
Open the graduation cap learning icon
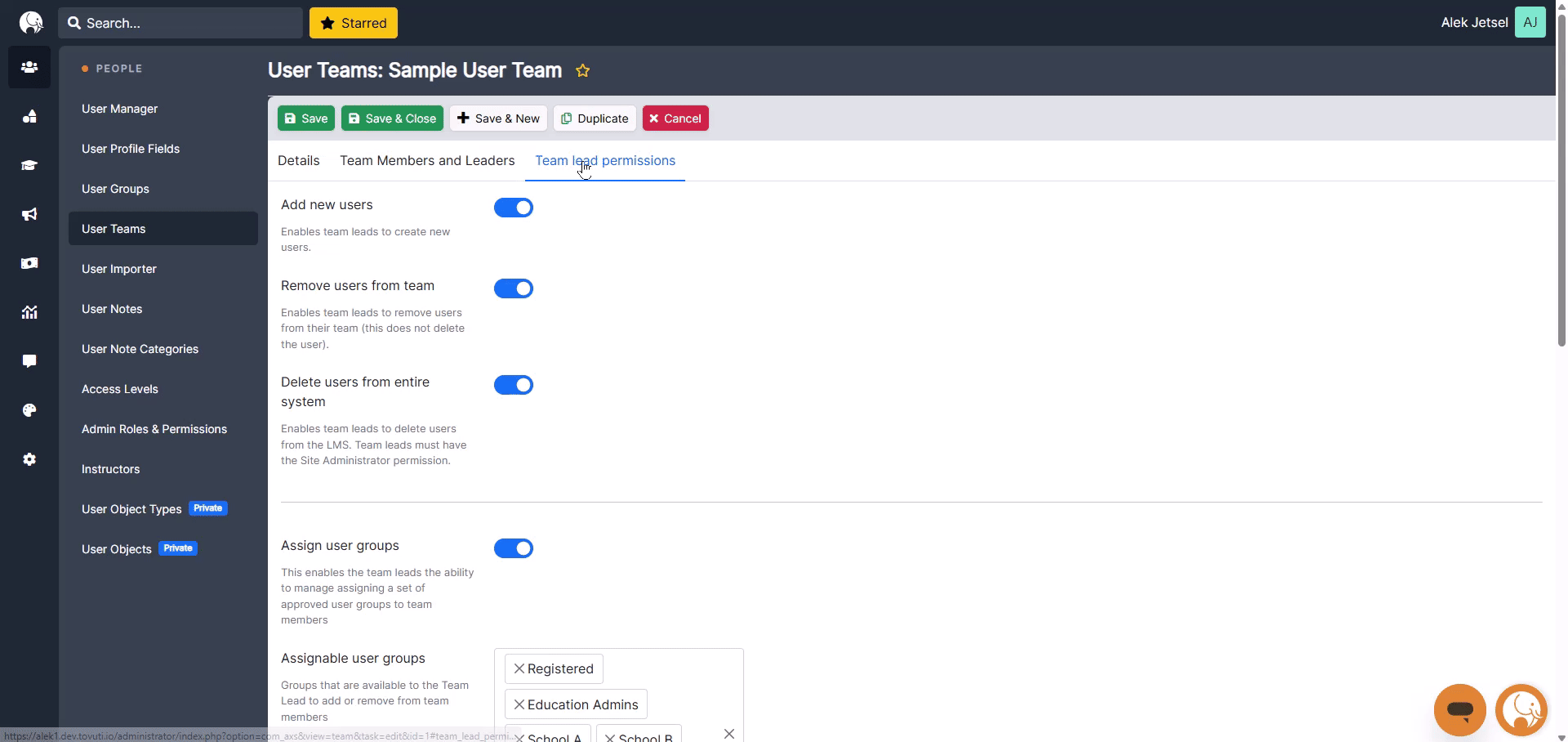point(29,165)
